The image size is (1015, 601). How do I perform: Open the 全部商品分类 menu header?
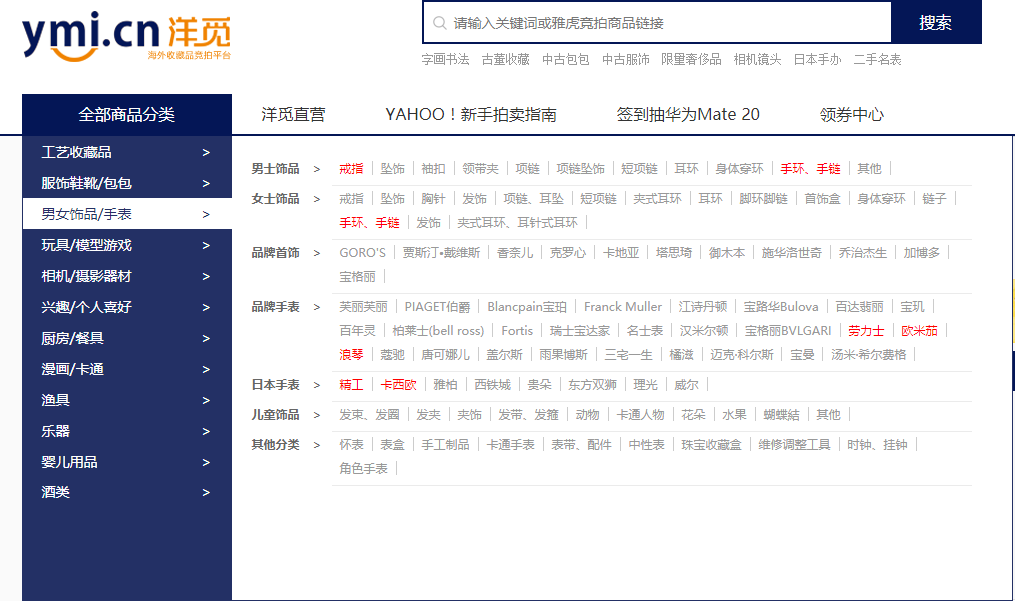pos(127,115)
